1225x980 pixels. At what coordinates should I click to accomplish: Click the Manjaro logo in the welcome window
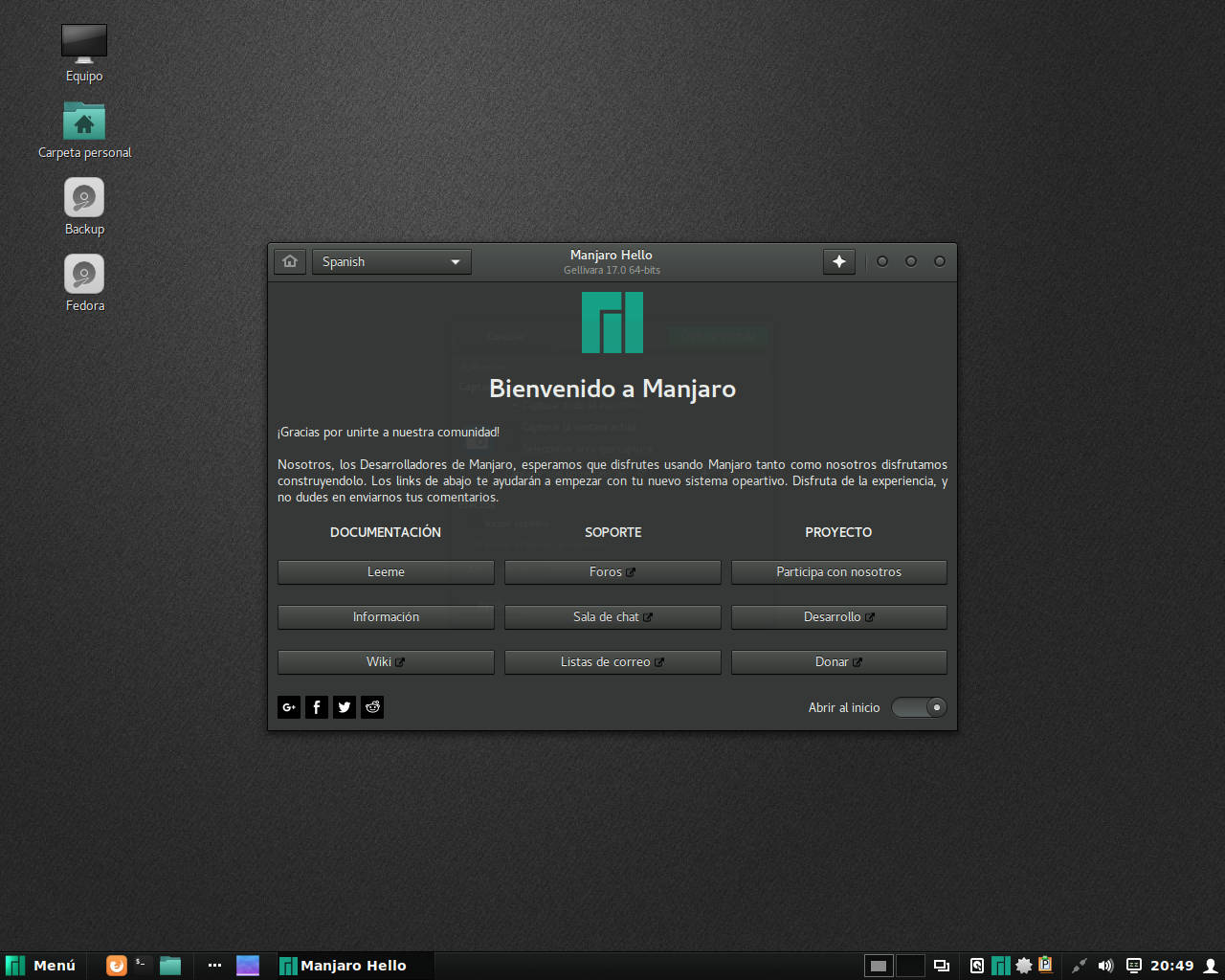pos(612,323)
